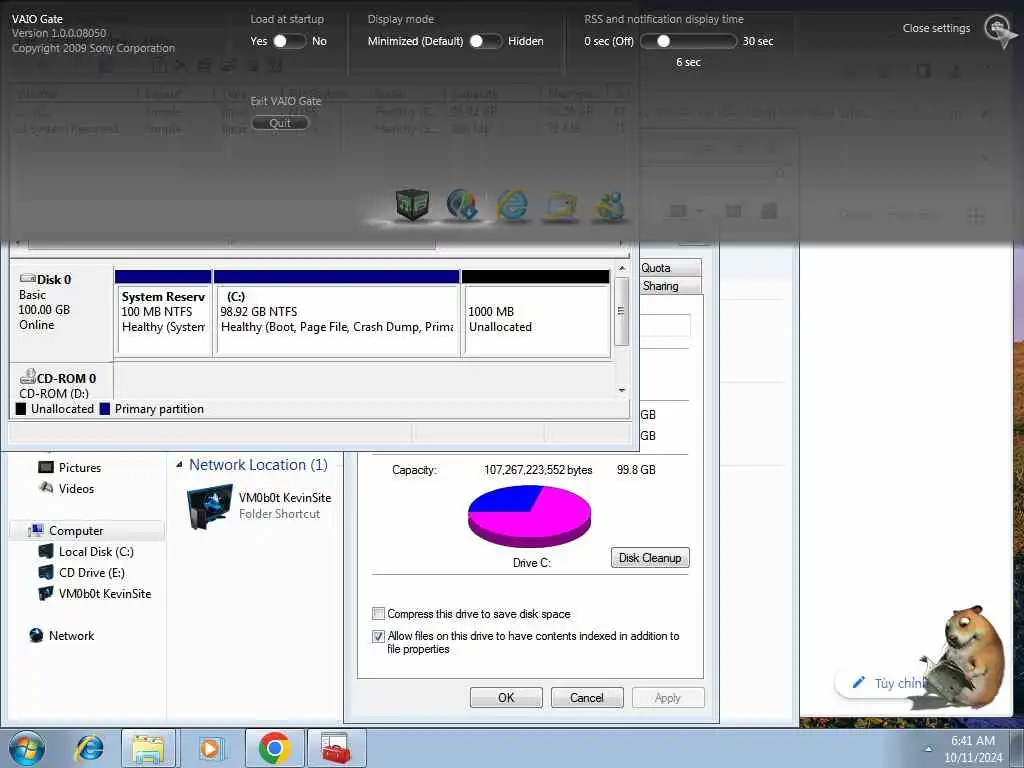Click the 30 sec label of display time
This screenshot has height=768, width=1024.
[758, 41]
